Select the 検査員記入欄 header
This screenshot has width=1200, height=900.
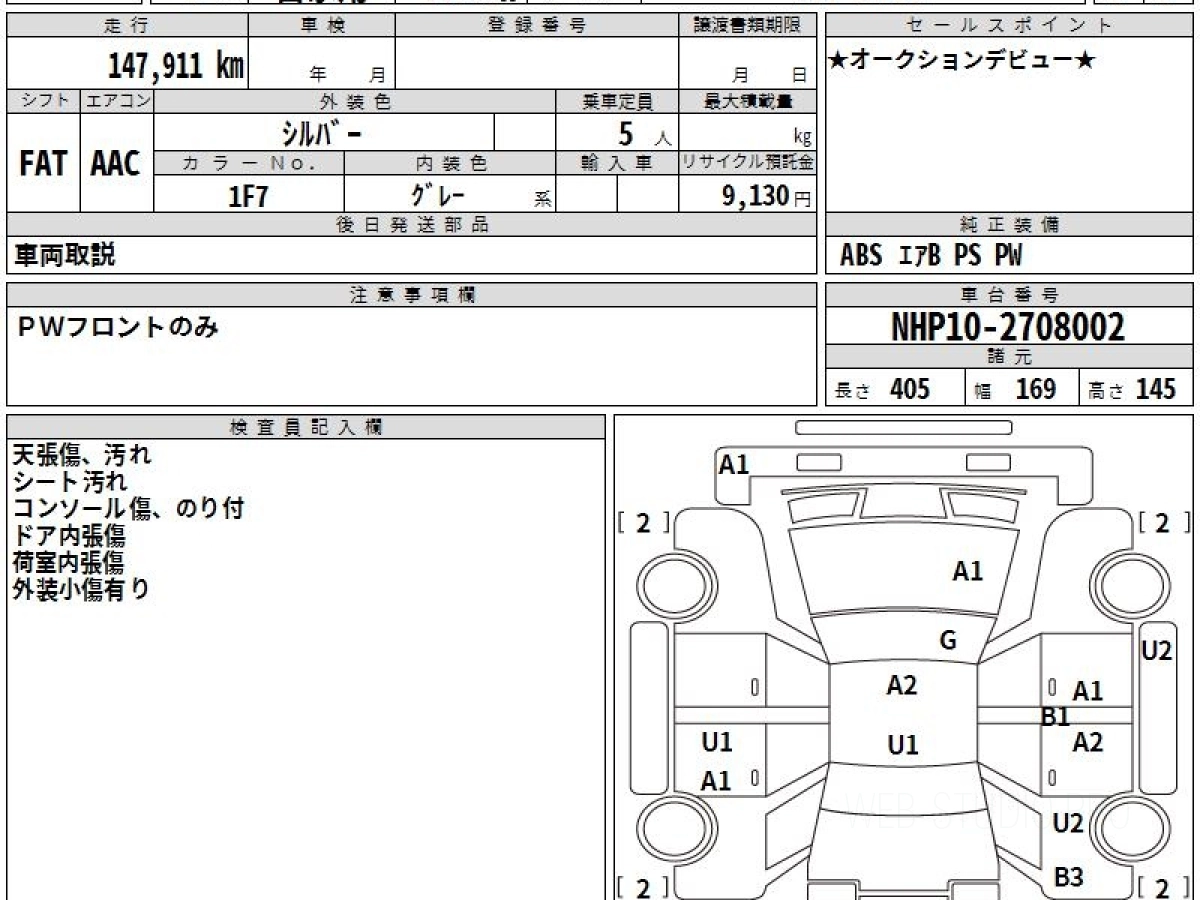pos(306,427)
